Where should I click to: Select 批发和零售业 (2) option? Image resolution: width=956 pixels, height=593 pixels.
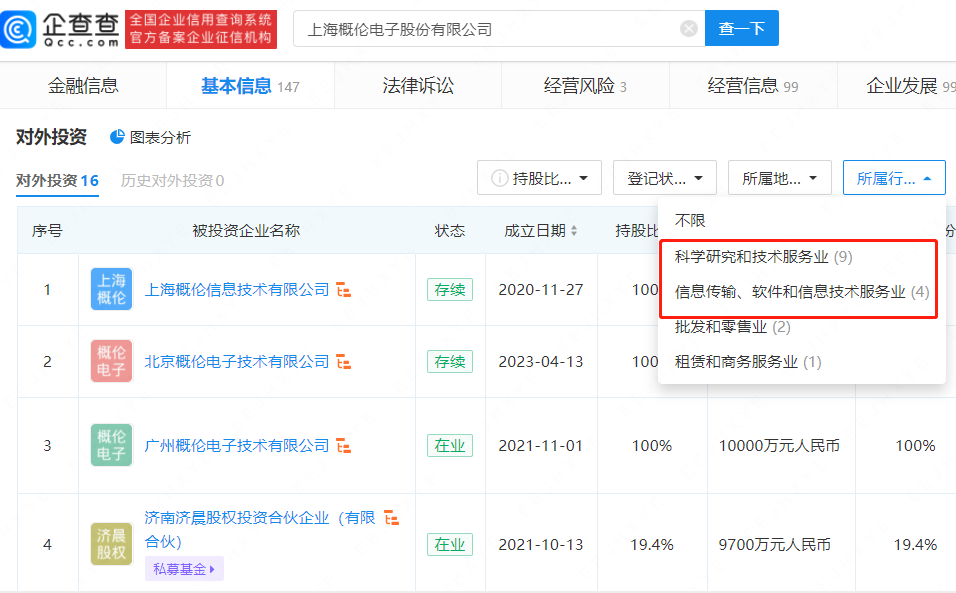pyautogui.click(x=732, y=327)
